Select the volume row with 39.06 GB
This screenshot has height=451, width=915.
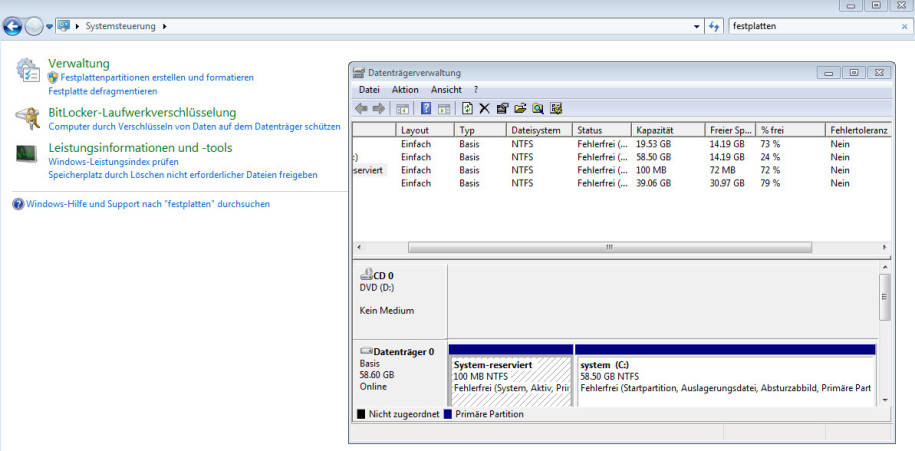click(621, 183)
